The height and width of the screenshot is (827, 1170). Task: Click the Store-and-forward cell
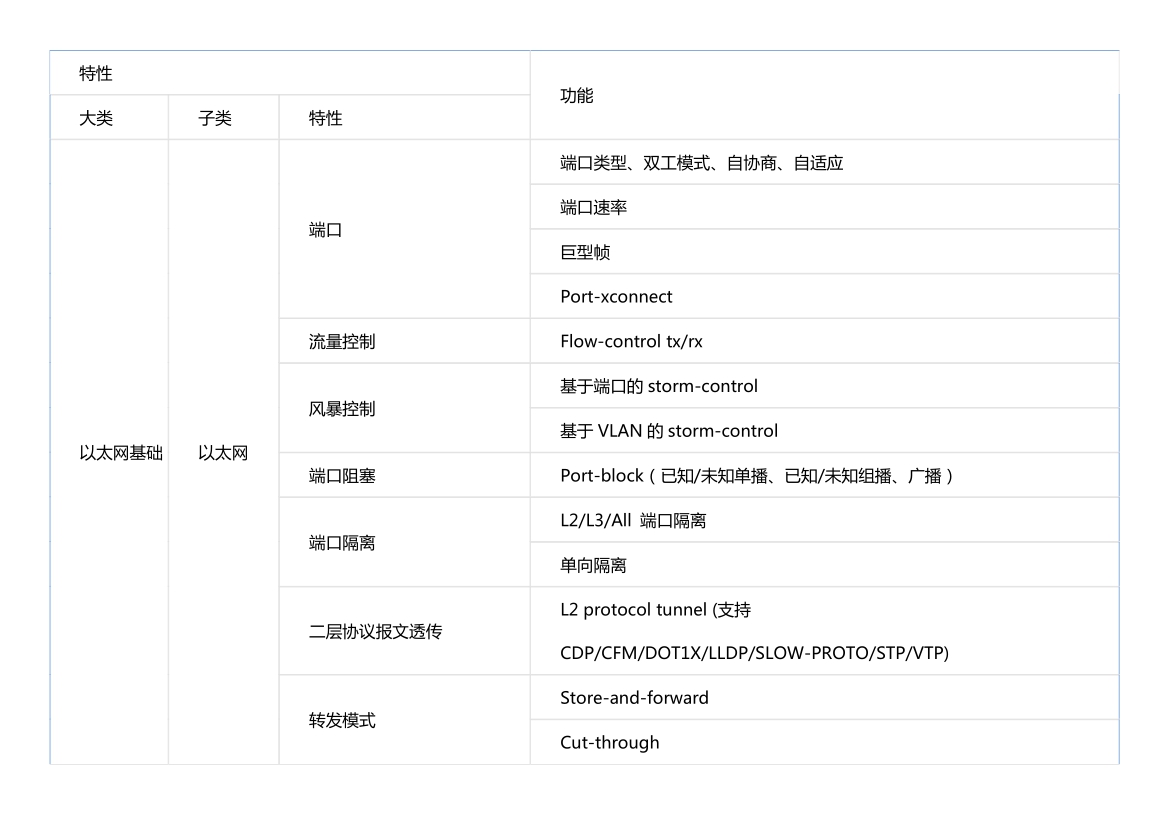(x=825, y=698)
